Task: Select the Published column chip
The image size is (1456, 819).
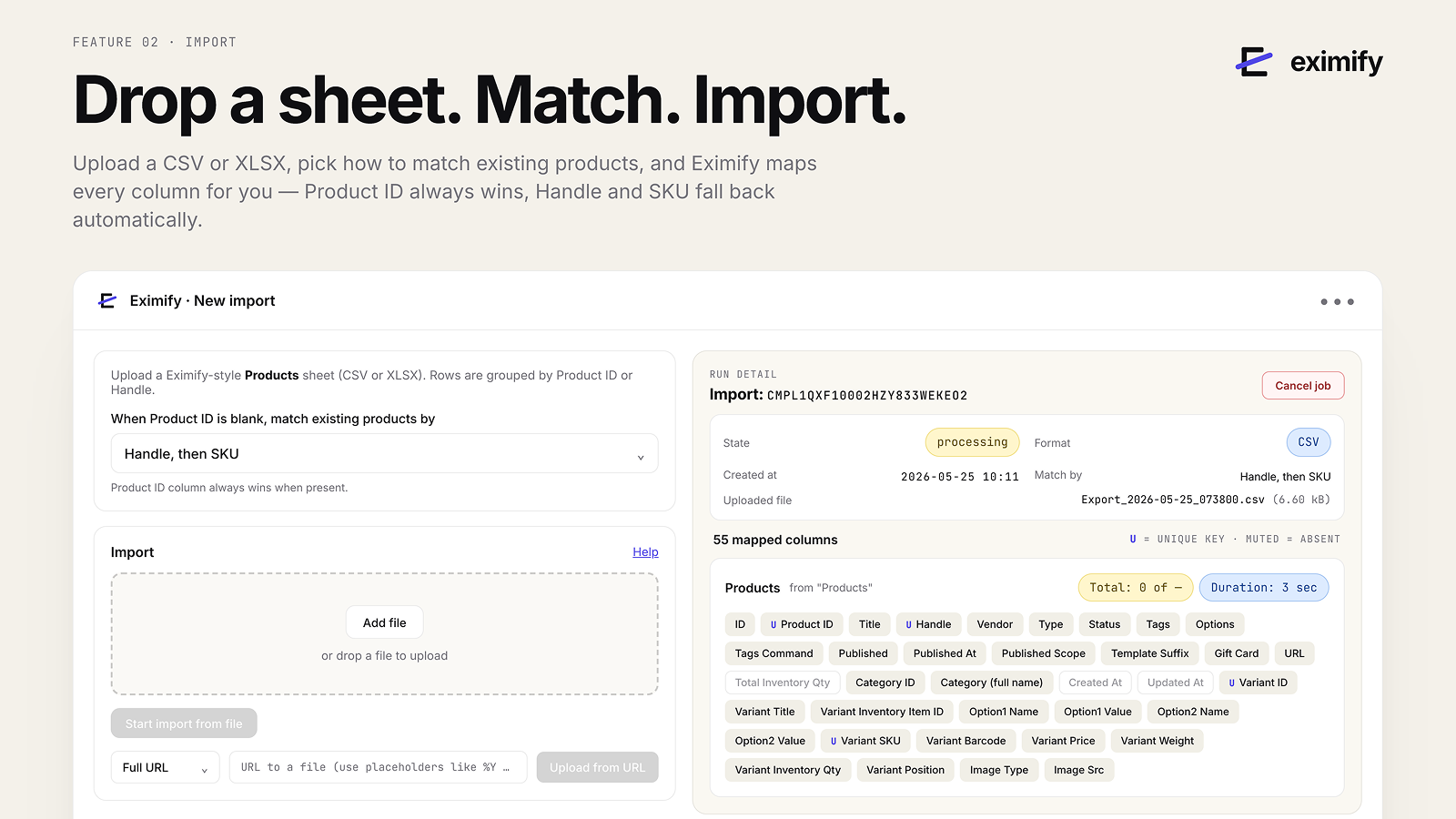Action: click(x=864, y=653)
